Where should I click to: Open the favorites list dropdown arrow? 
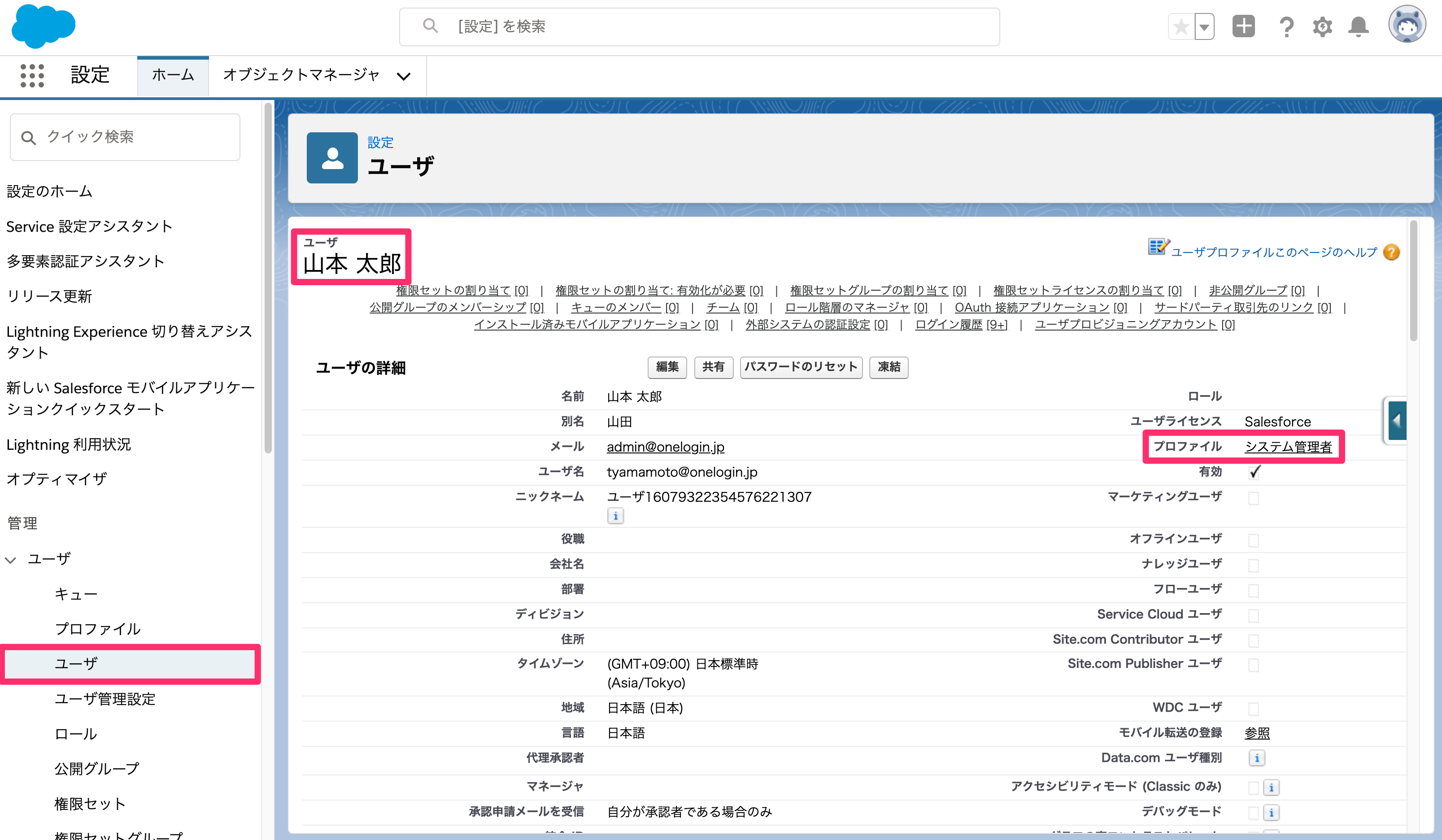click(x=1205, y=26)
